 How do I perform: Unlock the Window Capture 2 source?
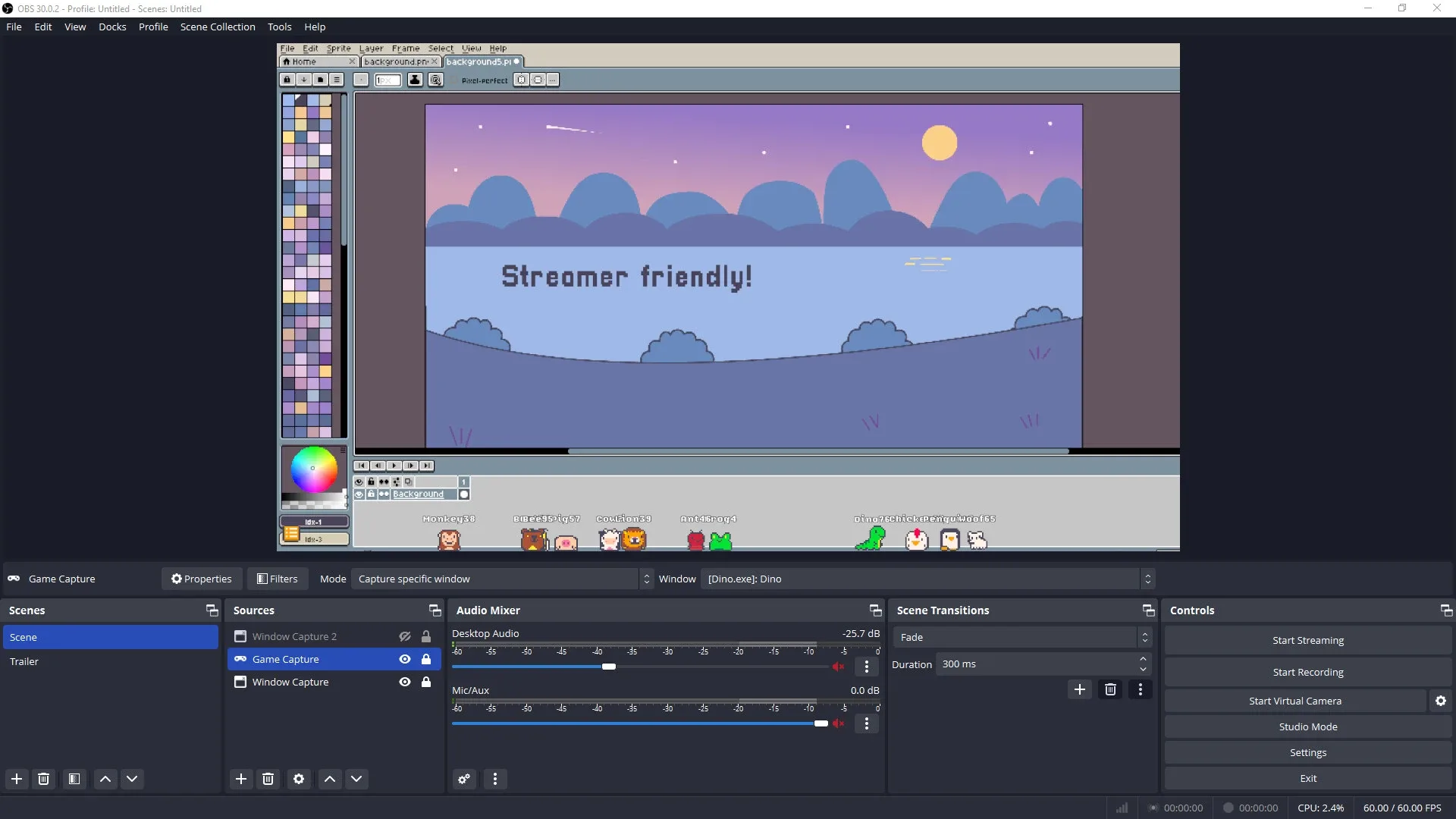coord(427,636)
